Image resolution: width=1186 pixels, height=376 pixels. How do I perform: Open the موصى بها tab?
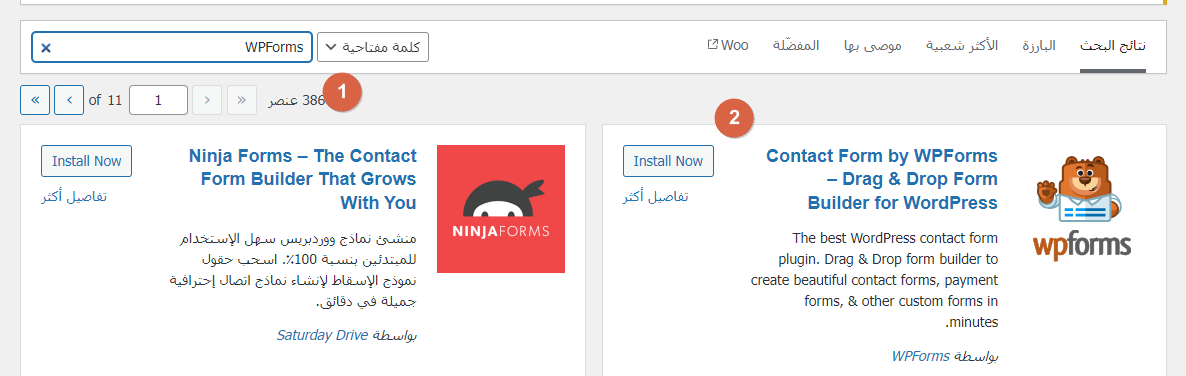coord(873,46)
